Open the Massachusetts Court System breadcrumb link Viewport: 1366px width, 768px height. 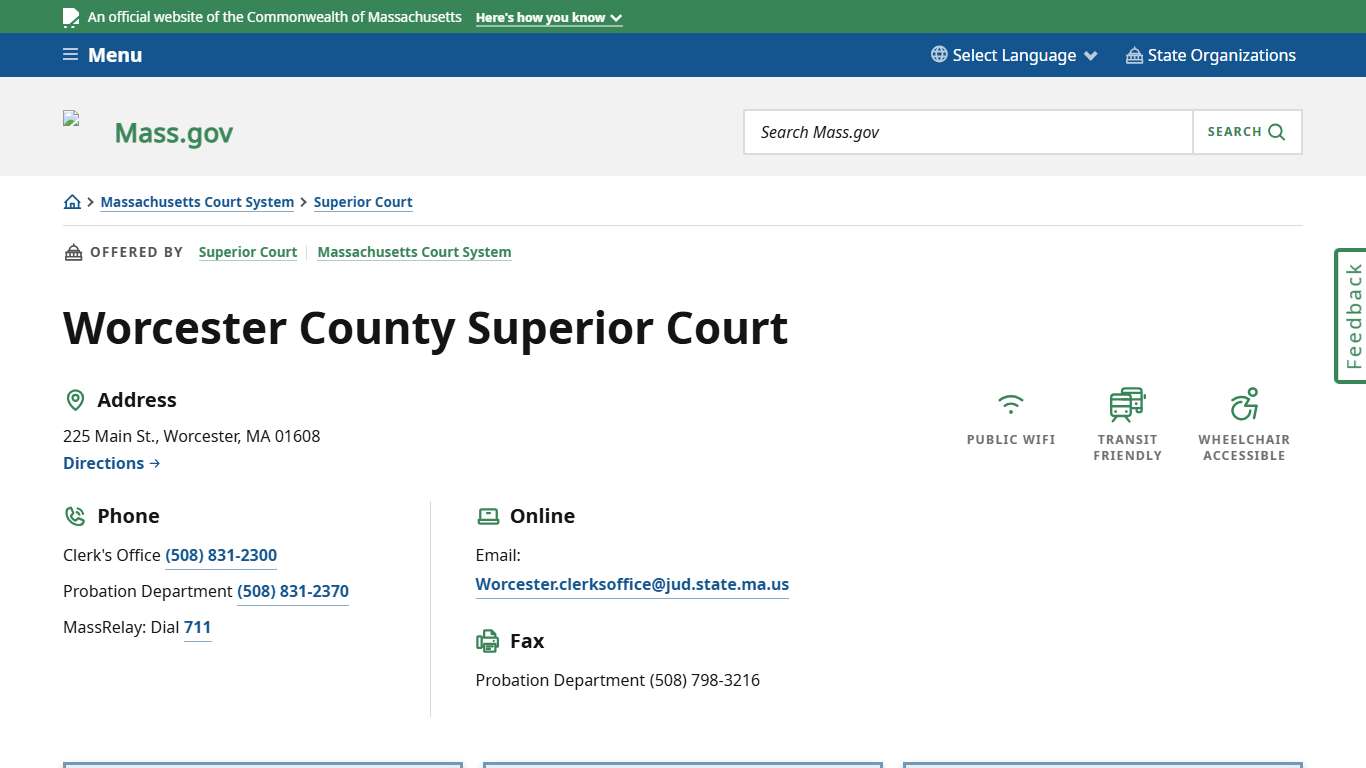click(x=197, y=202)
